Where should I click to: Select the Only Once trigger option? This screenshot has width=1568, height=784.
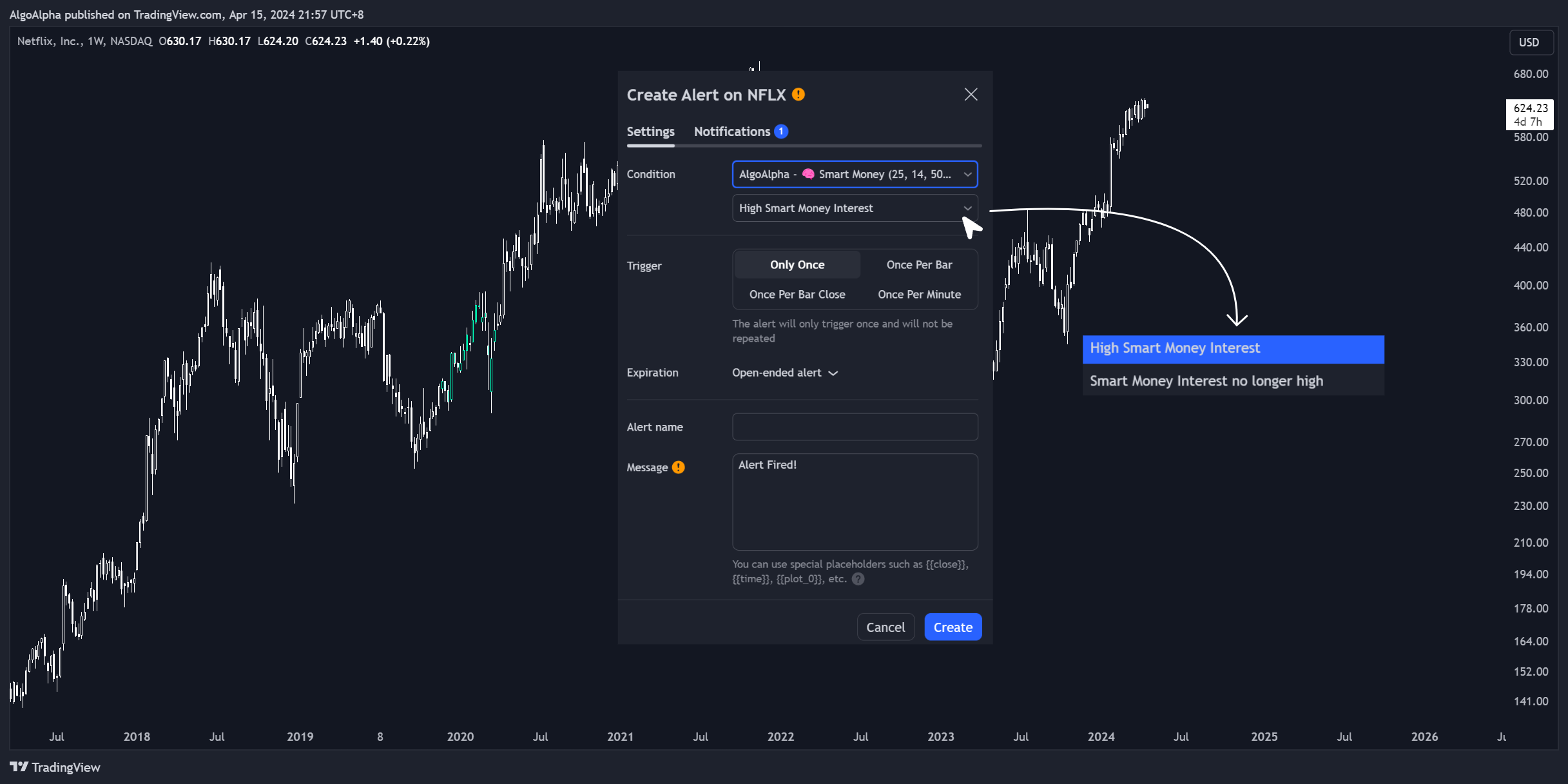tap(797, 265)
